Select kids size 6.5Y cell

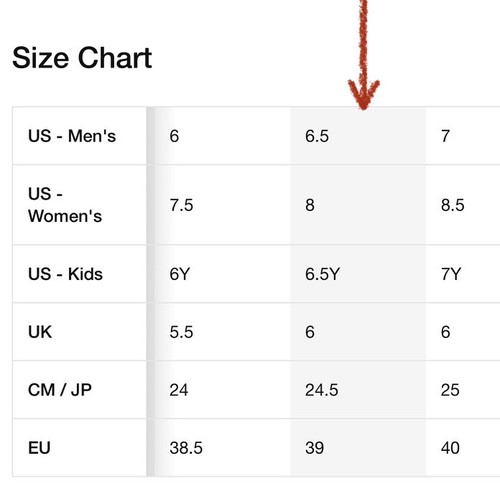358,274
